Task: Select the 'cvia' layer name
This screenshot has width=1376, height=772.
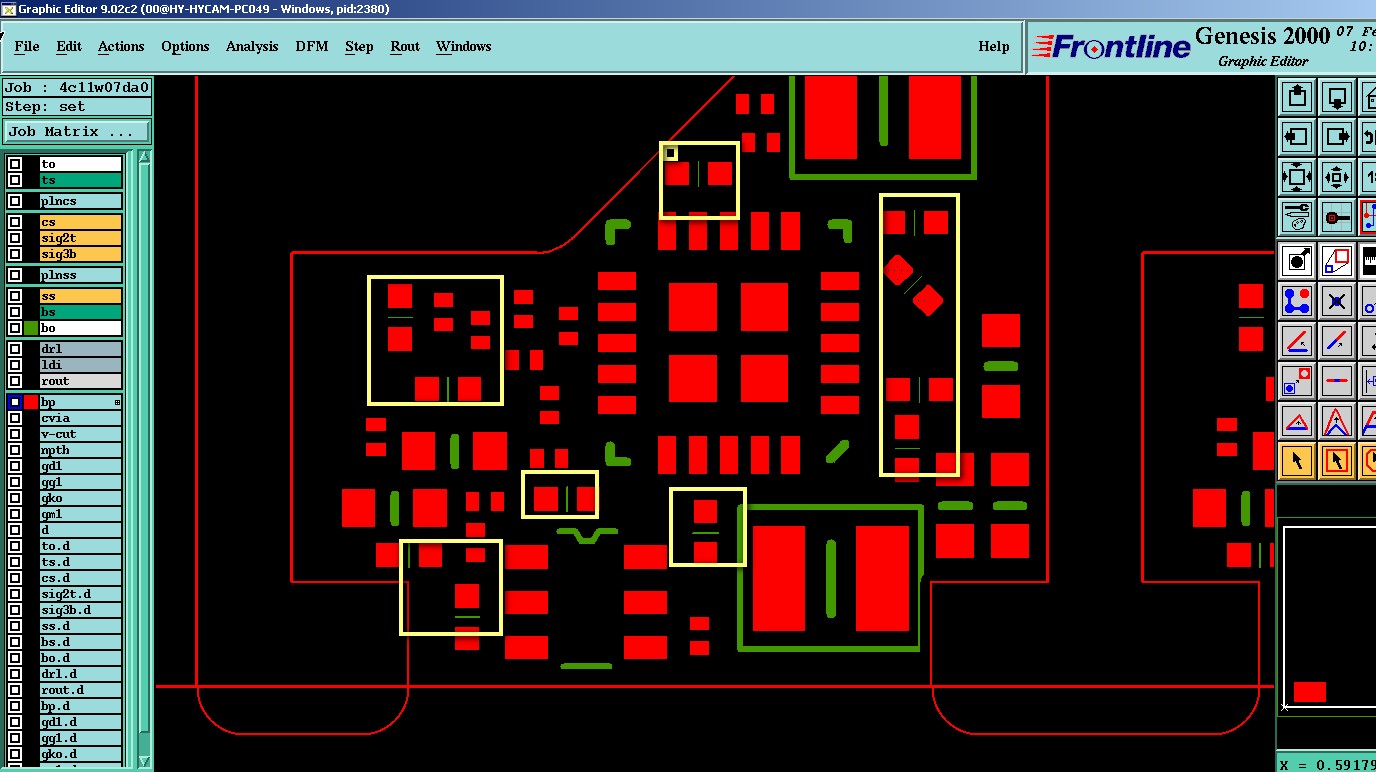Action: (80, 418)
